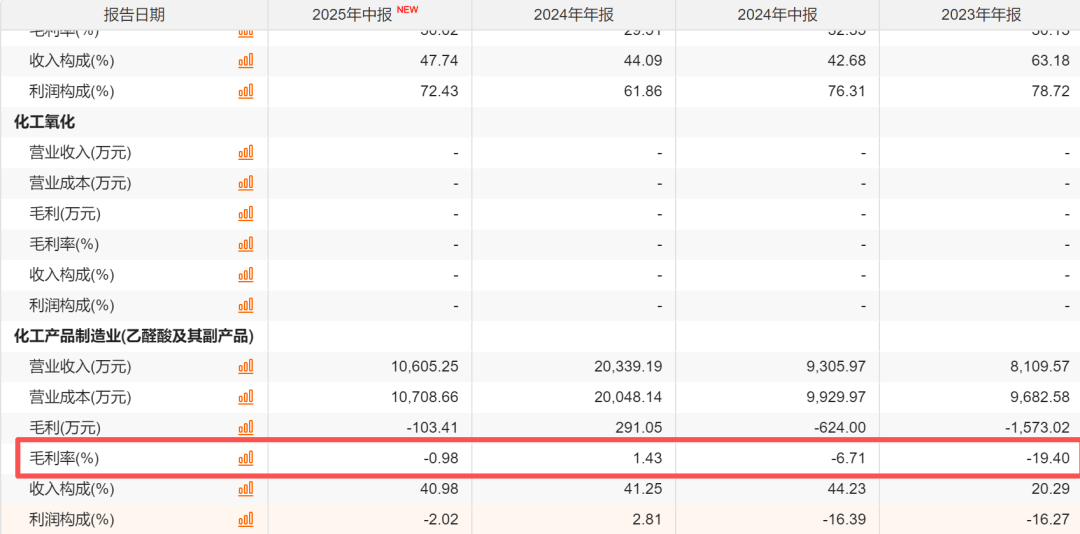Open chart icon for 营业成本 row showing 10,708.66
The image size is (1080, 534).
(x=245, y=398)
